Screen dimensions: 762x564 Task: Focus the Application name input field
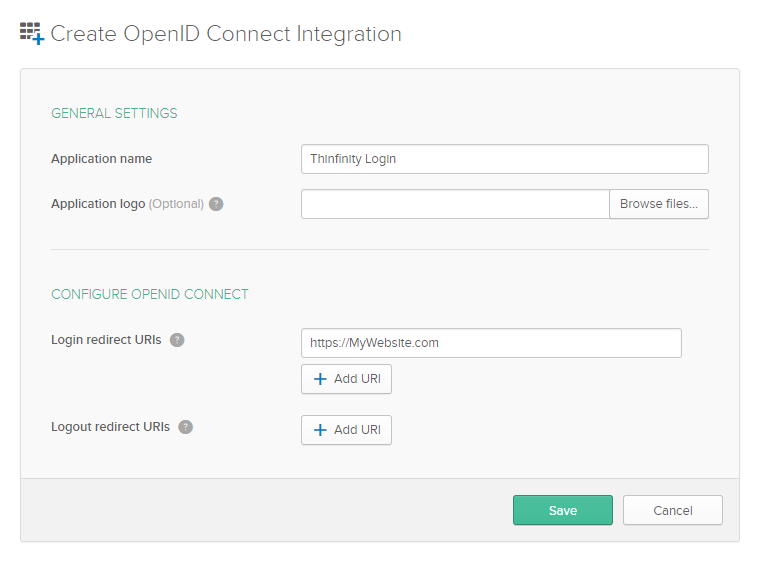pyautogui.click(x=504, y=159)
